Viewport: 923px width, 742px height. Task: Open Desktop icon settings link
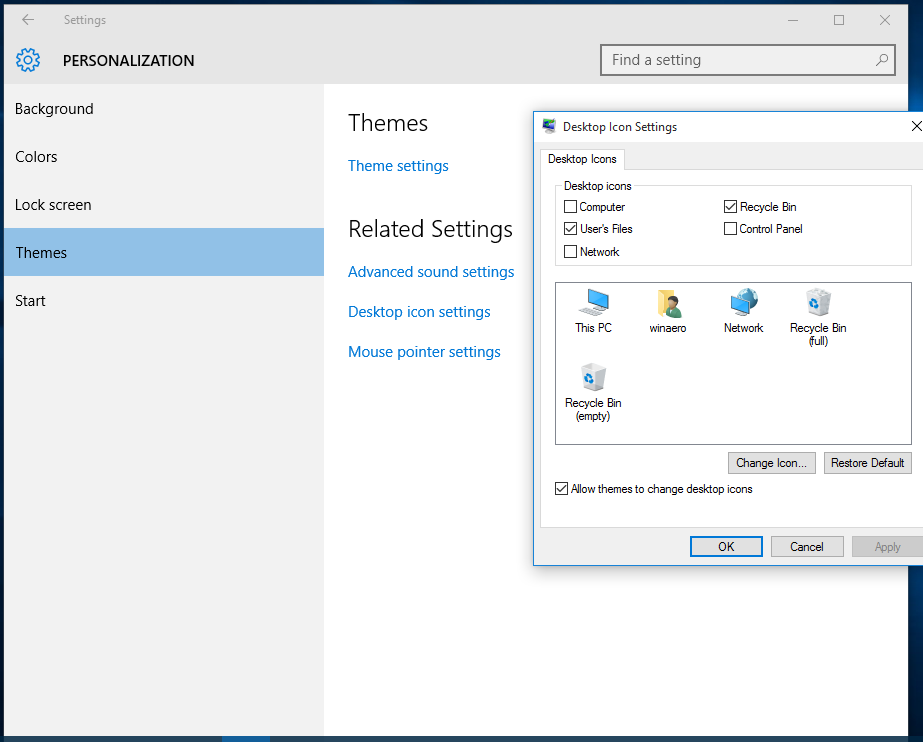coord(419,312)
